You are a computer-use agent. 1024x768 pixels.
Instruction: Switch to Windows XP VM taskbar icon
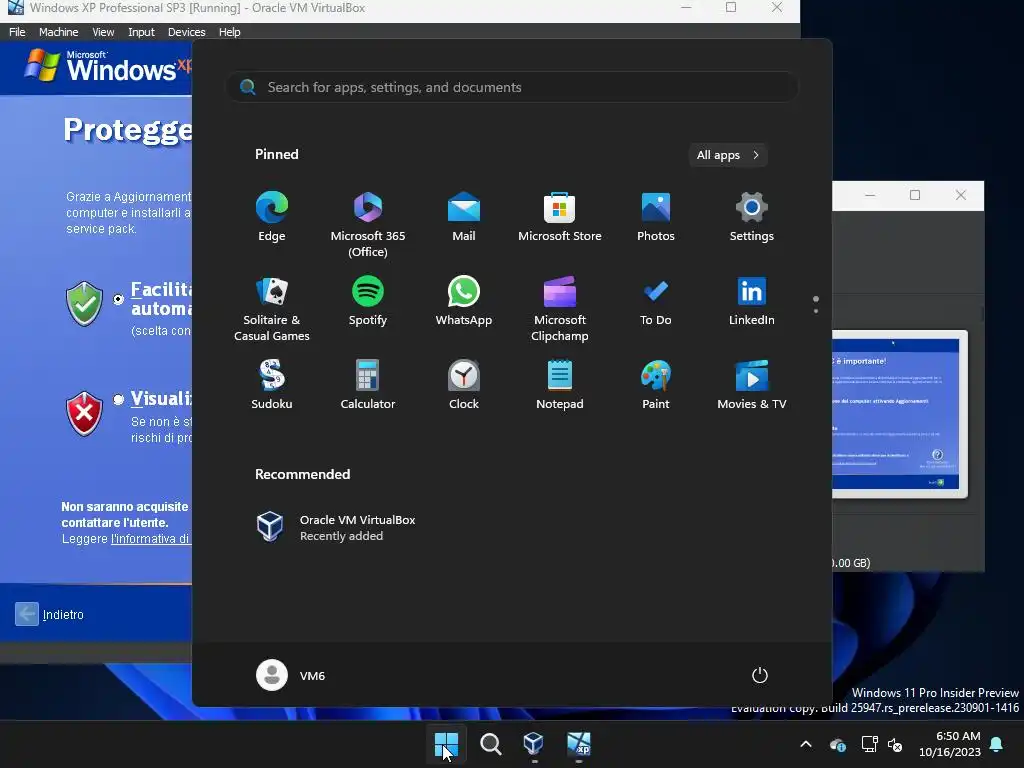tap(579, 744)
